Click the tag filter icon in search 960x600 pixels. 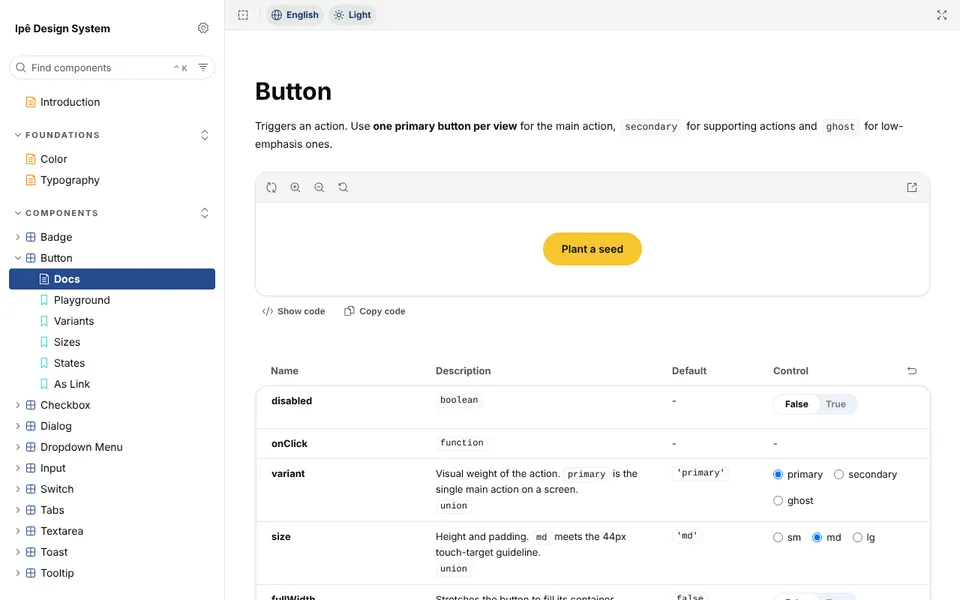click(203, 67)
